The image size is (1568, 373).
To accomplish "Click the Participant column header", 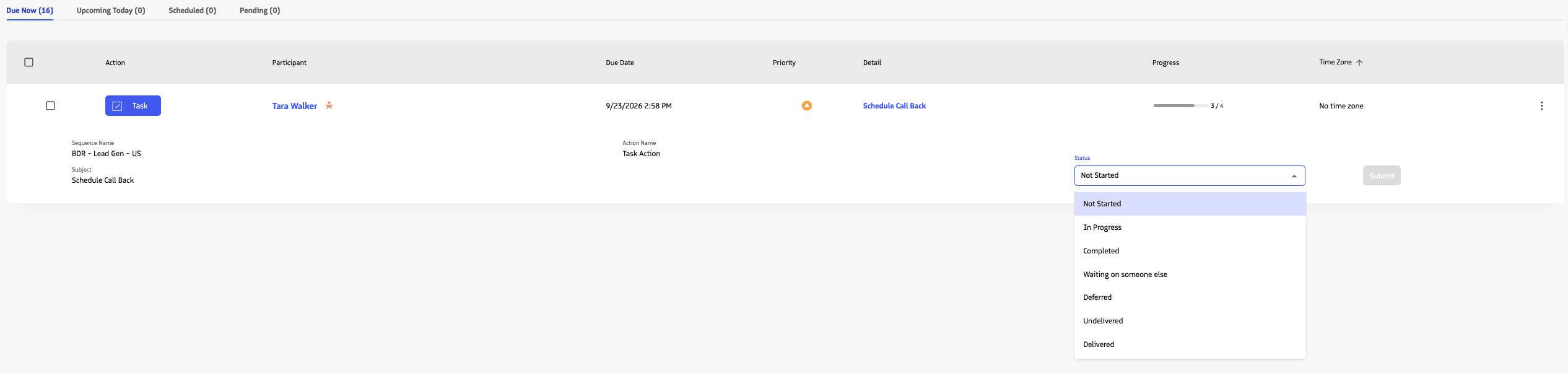I will pos(289,63).
